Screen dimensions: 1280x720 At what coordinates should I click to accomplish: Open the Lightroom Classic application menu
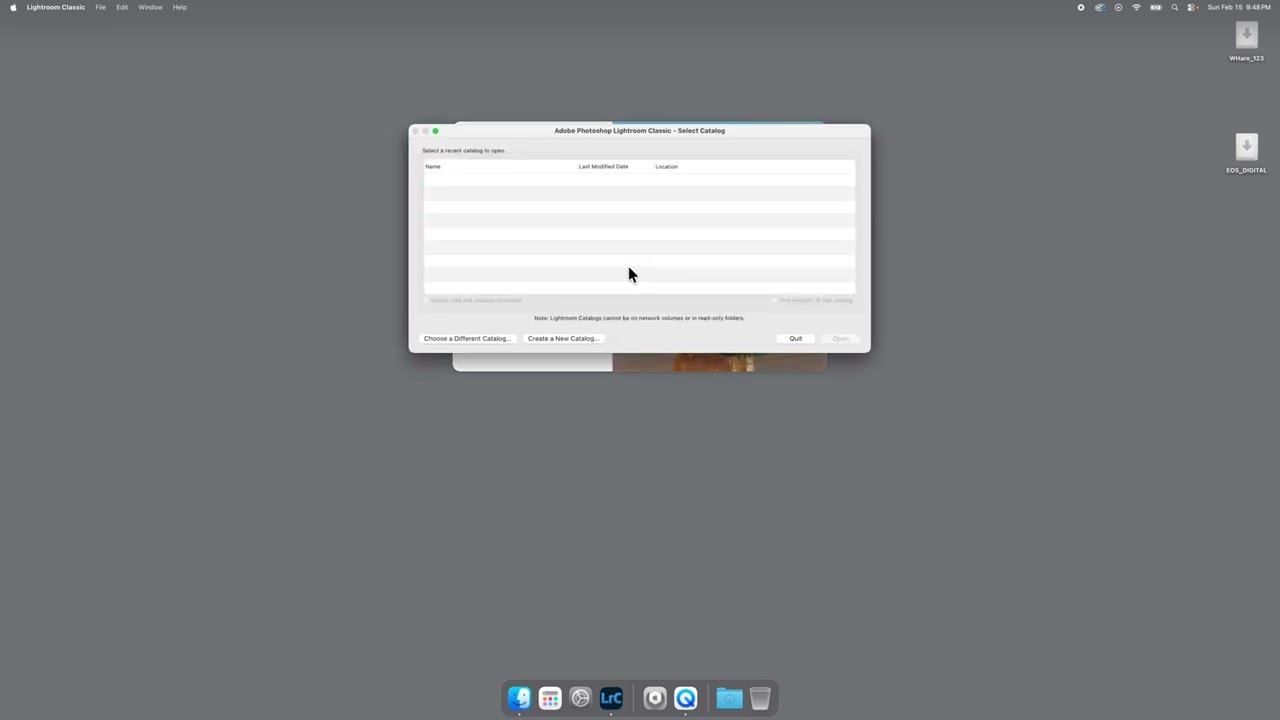pos(56,7)
